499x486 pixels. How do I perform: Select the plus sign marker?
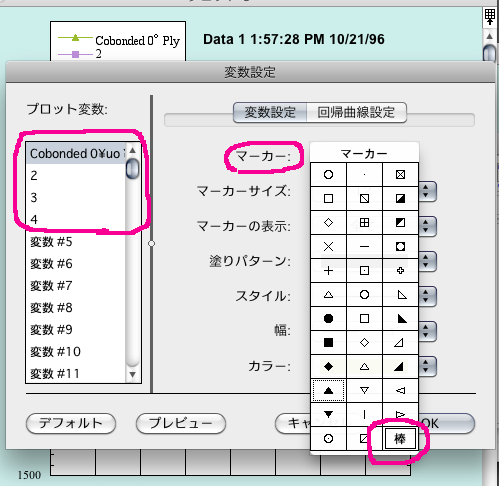[x=328, y=271]
